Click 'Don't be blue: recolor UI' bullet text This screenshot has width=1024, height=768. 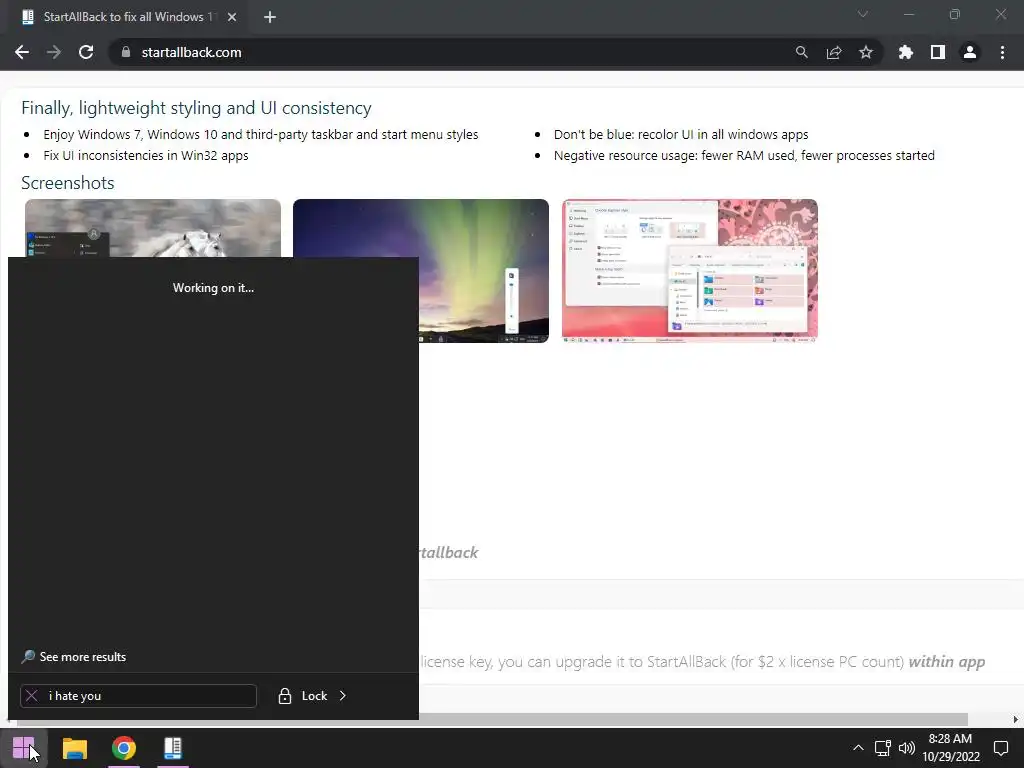click(681, 135)
